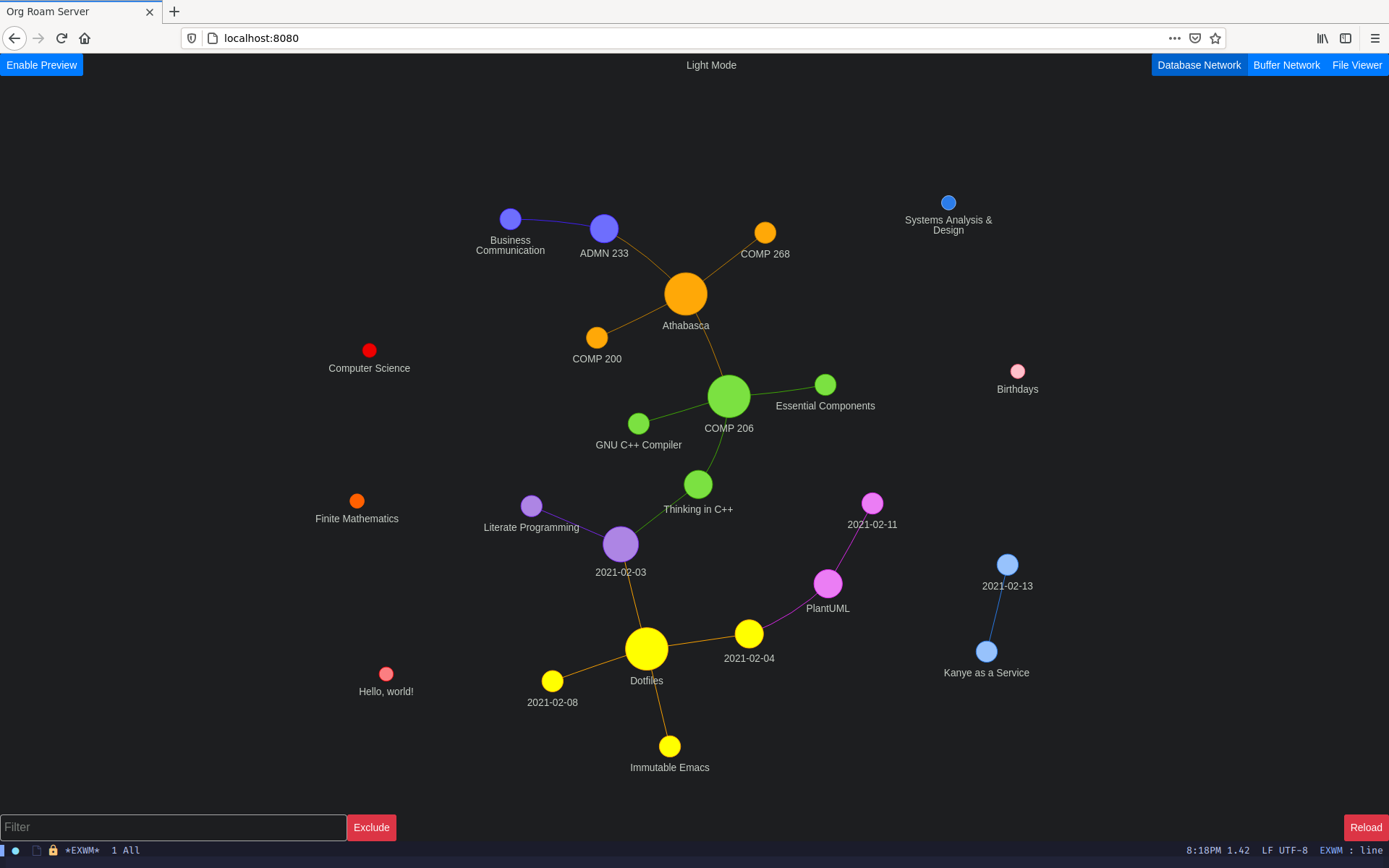Click the GNU C++ Compiler node
1389x868 pixels.
(x=638, y=424)
